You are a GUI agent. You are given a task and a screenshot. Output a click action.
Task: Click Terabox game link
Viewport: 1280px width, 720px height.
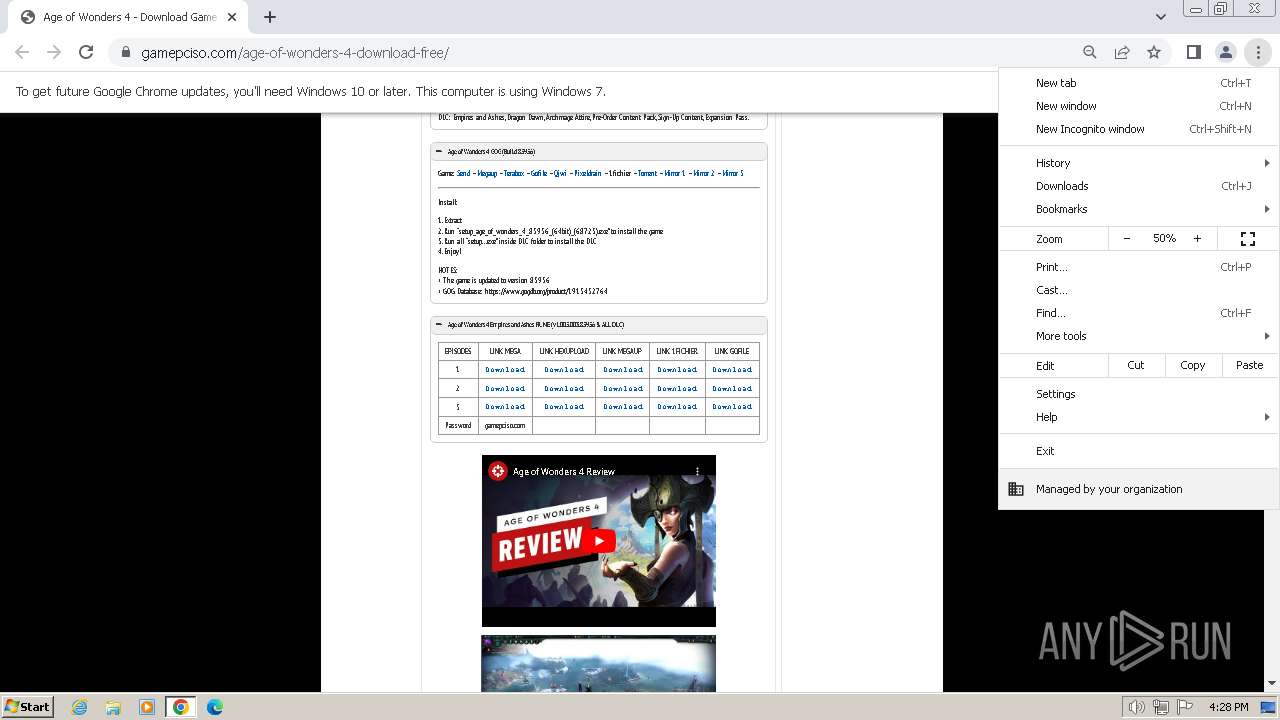[514, 173]
